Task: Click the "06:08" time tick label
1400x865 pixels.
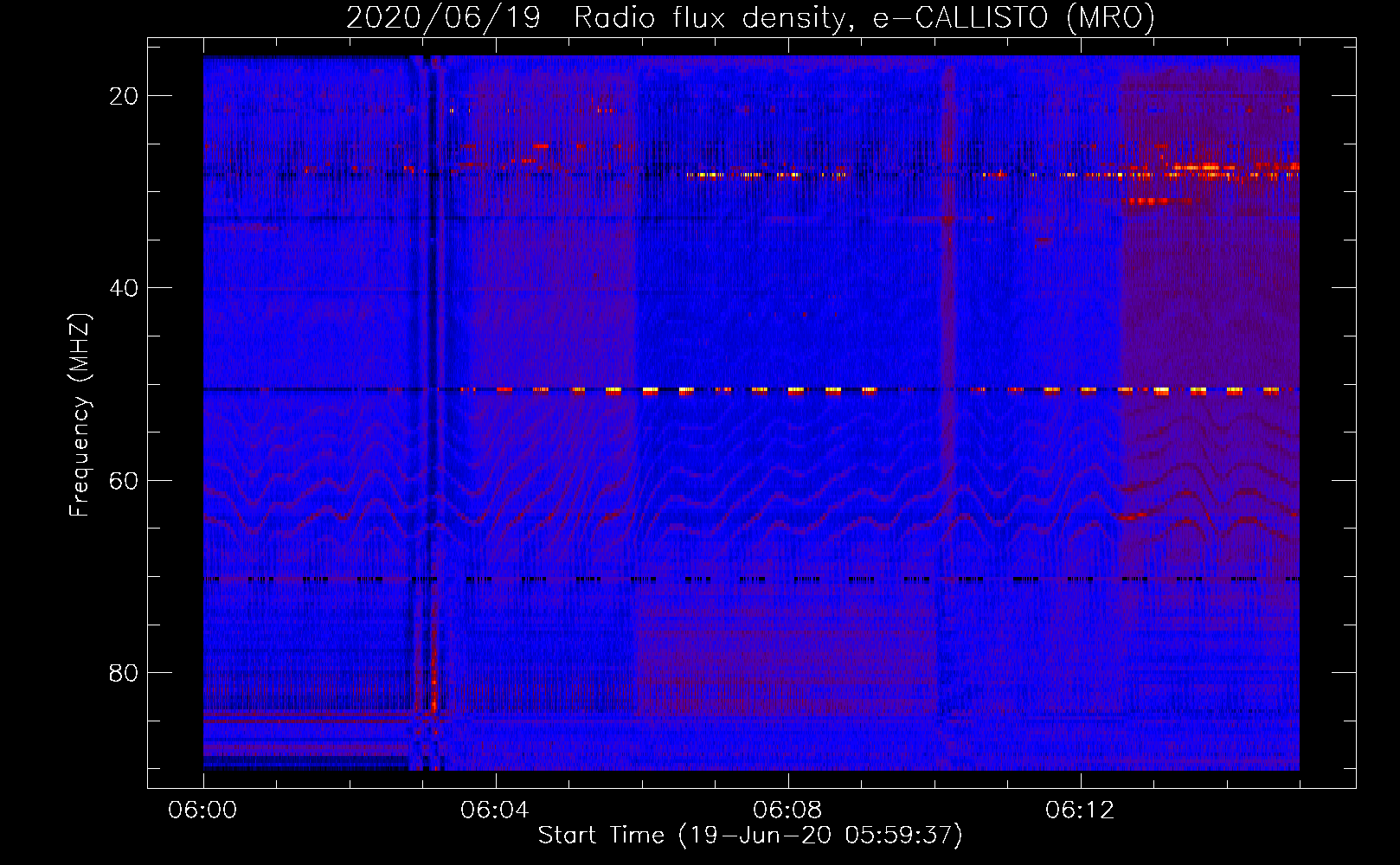Action: pyautogui.click(x=788, y=811)
